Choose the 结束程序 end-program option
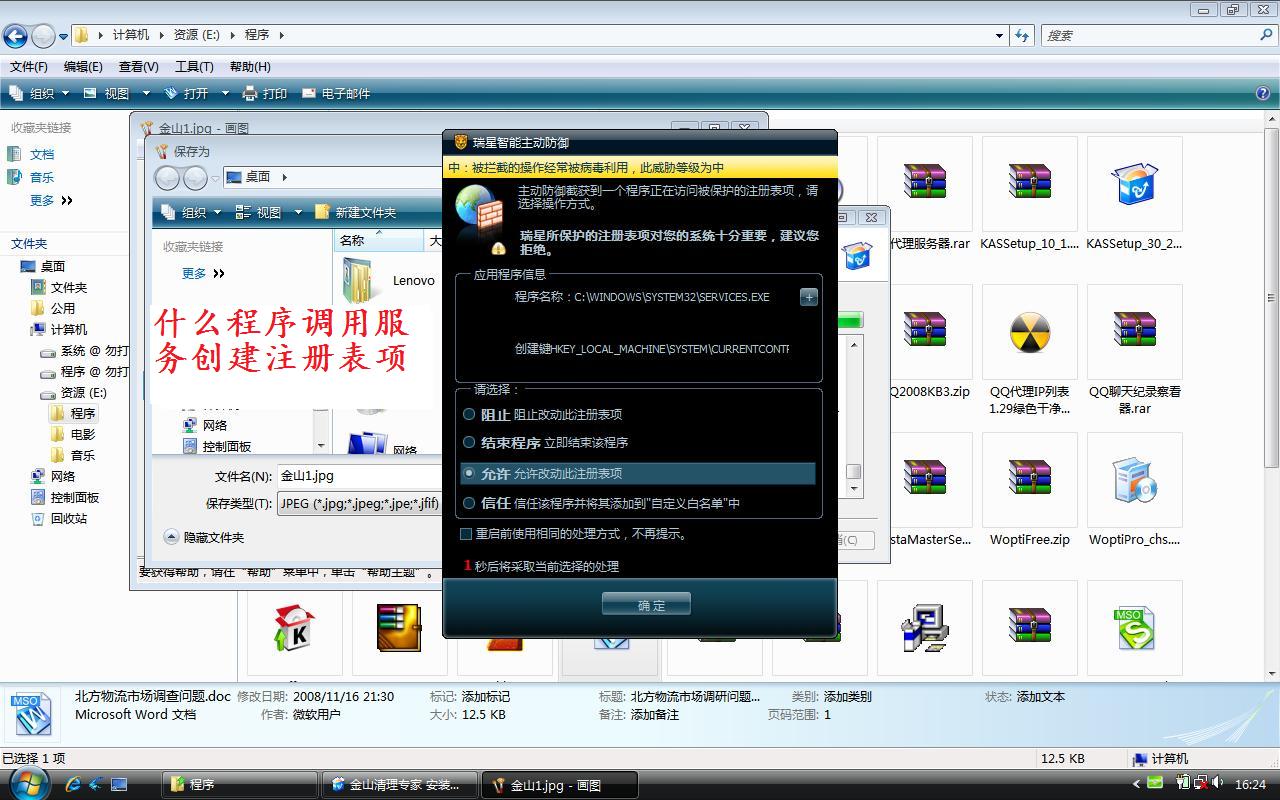The image size is (1280, 800). pyautogui.click(x=469, y=442)
